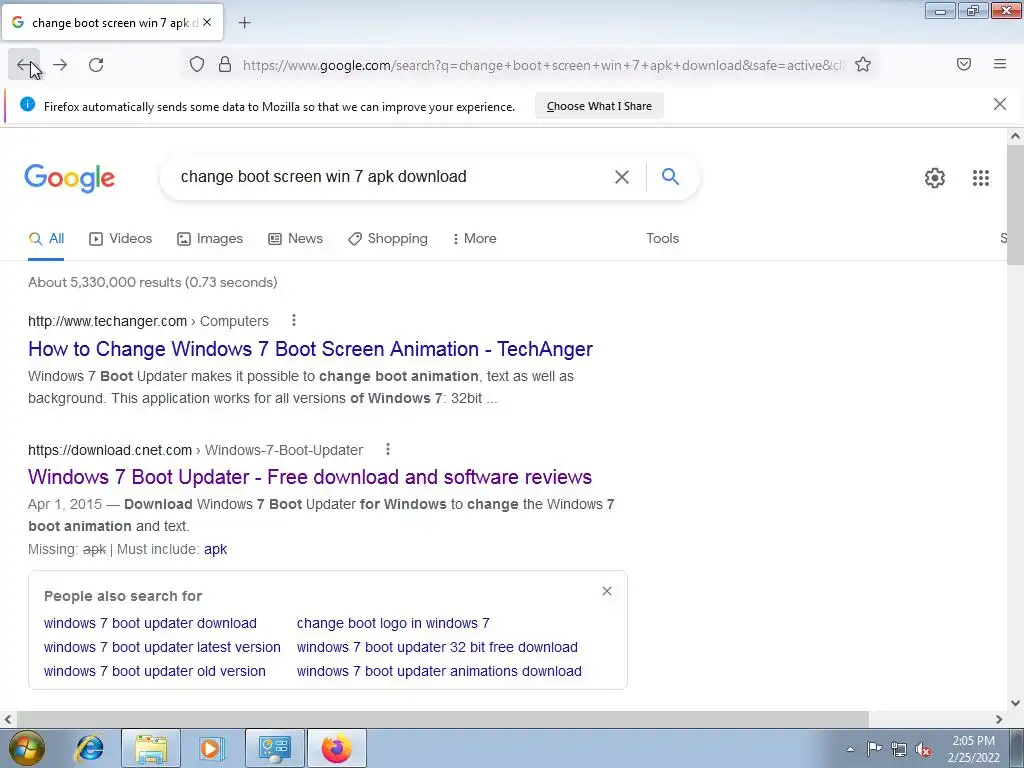Select the All results tab

click(x=46, y=239)
